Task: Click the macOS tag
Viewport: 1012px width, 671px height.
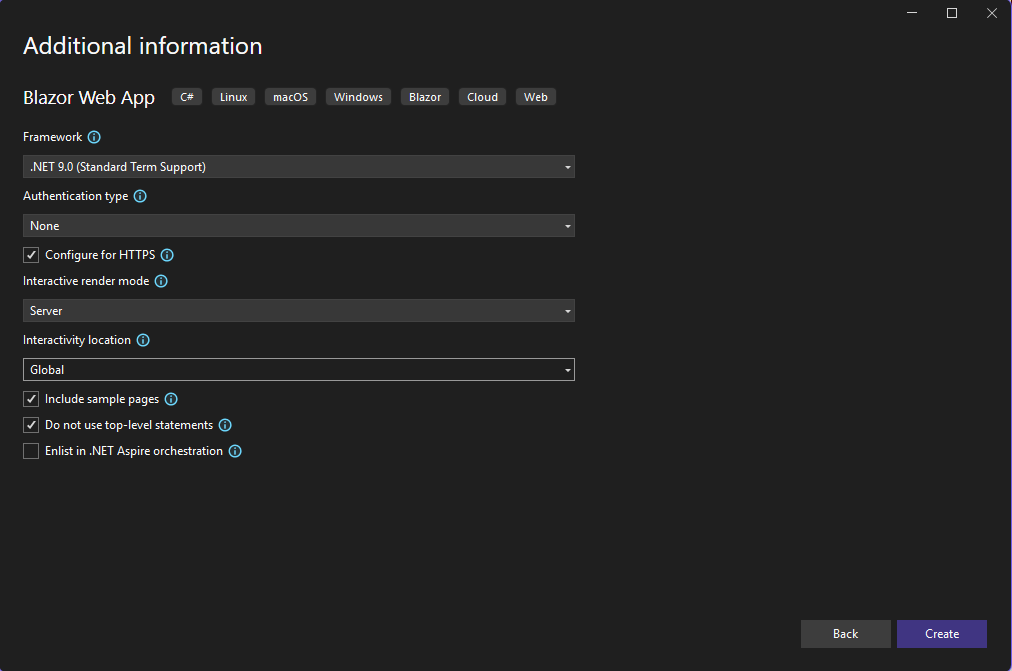Action: coord(290,97)
